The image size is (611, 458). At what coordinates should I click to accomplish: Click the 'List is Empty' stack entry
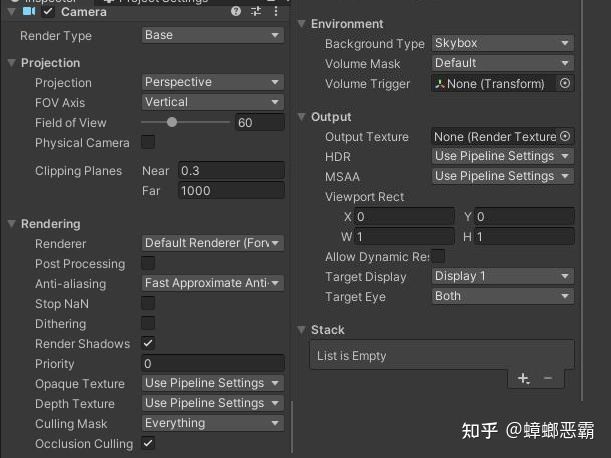coord(442,355)
